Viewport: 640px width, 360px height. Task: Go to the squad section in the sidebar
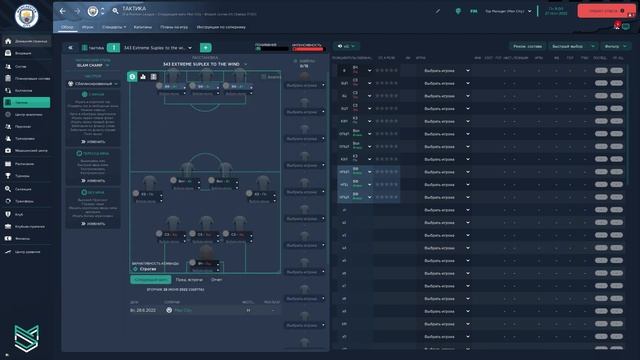[x=27, y=66]
